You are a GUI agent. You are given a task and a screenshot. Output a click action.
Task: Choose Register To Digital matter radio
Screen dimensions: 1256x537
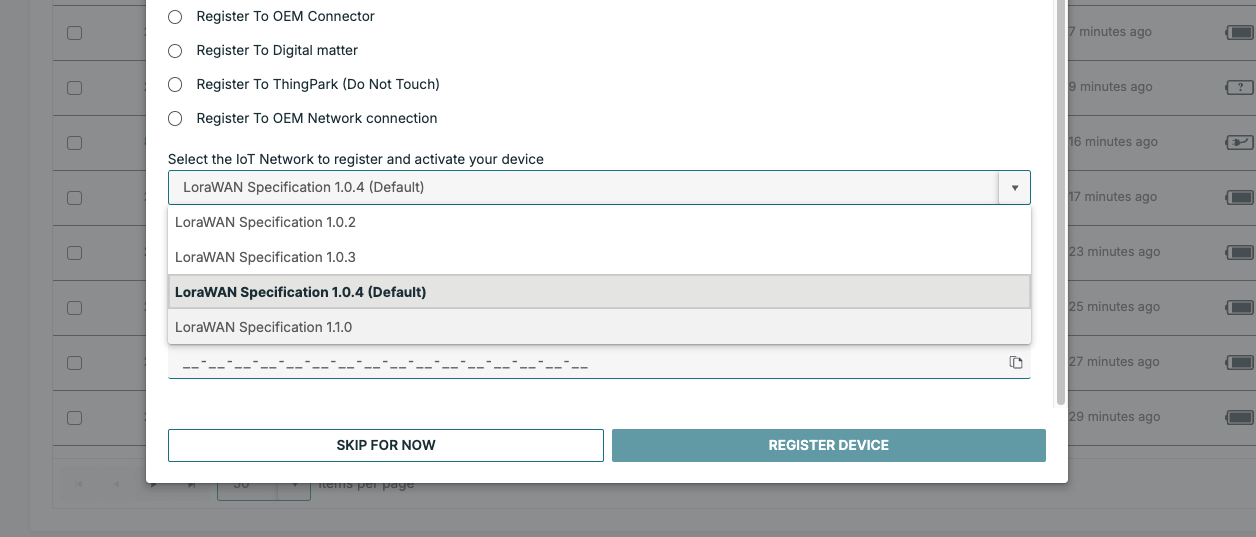click(x=175, y=51)
